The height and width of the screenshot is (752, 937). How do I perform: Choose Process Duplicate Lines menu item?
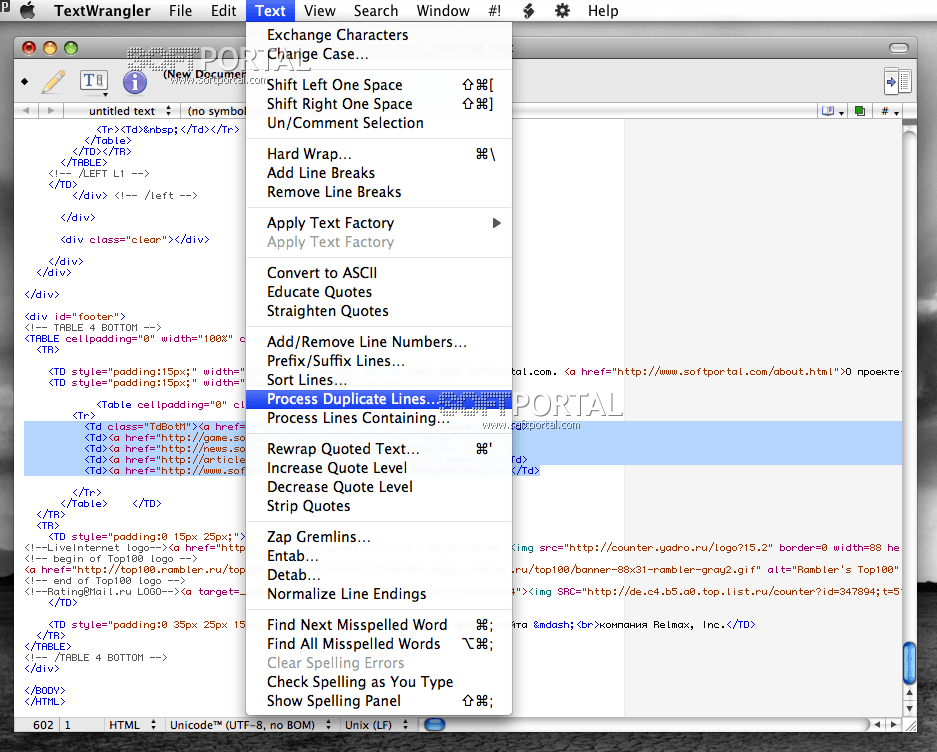(352, 400)
